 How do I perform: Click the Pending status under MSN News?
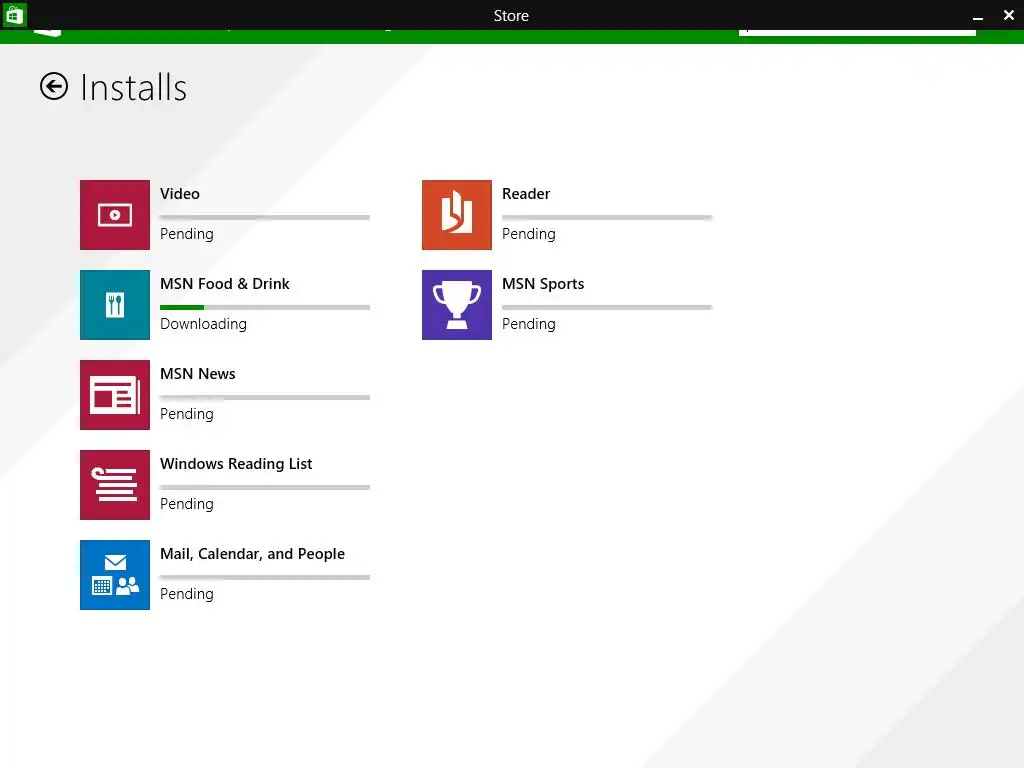(187, 415)
